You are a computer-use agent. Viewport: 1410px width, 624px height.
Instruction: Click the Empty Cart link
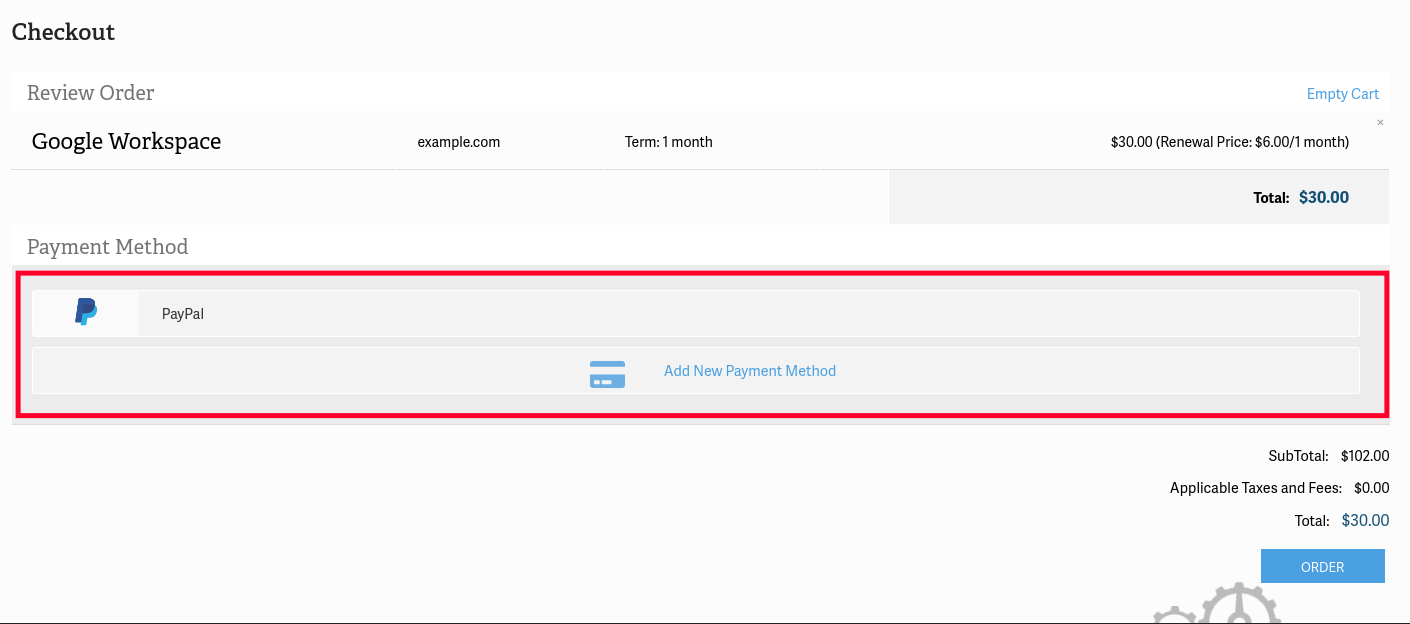click(x=1342, y=94)
